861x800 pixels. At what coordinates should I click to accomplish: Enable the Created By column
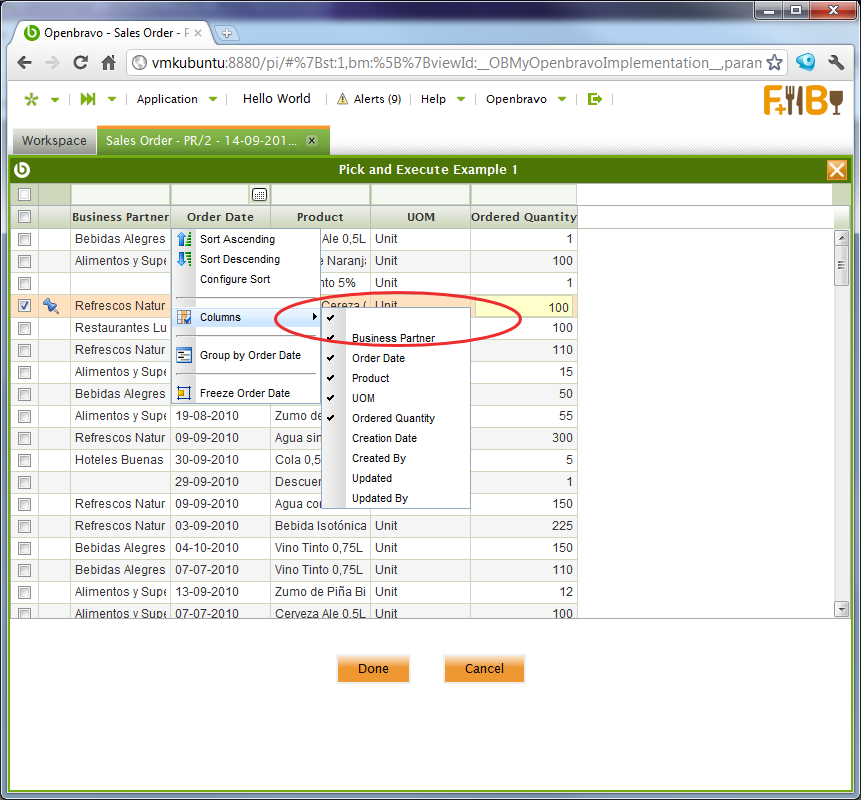379,458
